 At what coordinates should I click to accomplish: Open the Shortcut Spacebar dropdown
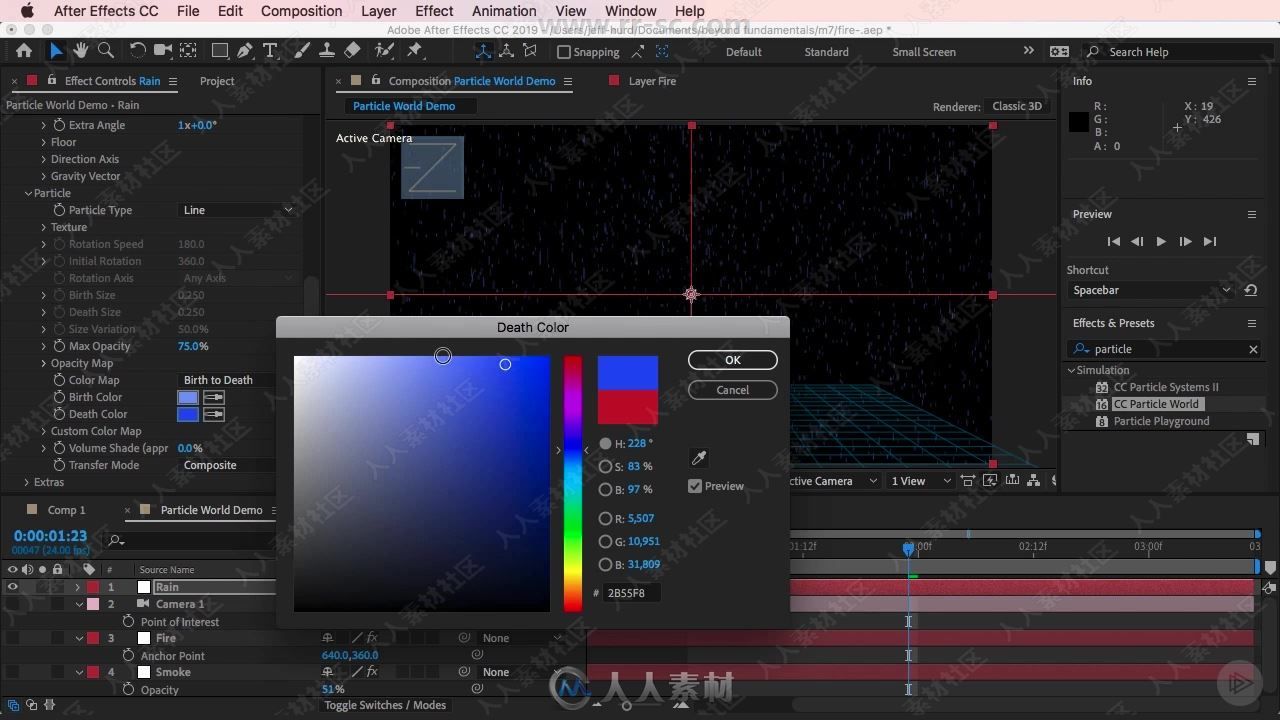pos(1152,290)
